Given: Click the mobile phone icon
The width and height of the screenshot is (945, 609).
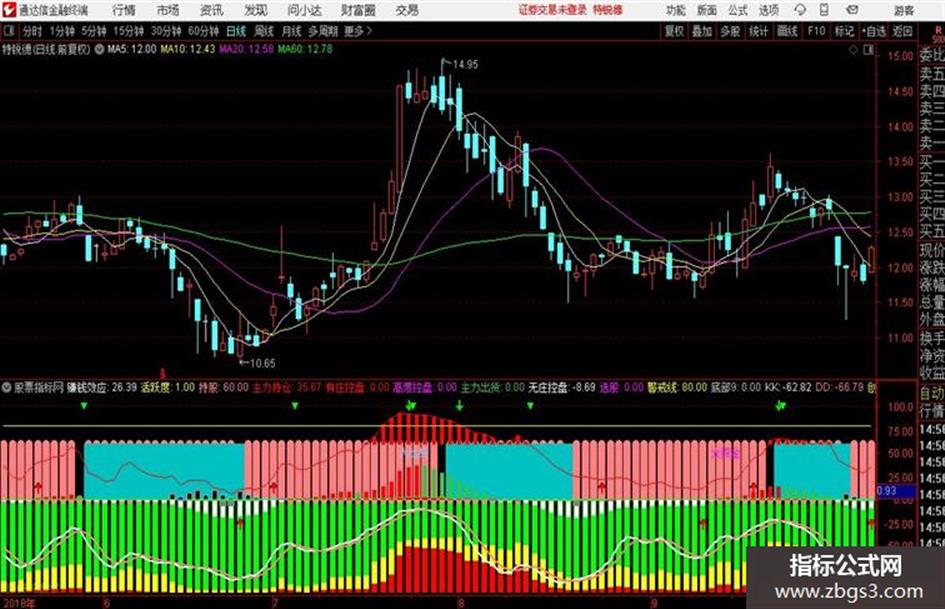Looking at the screenshot, I should tap(824, 10).
